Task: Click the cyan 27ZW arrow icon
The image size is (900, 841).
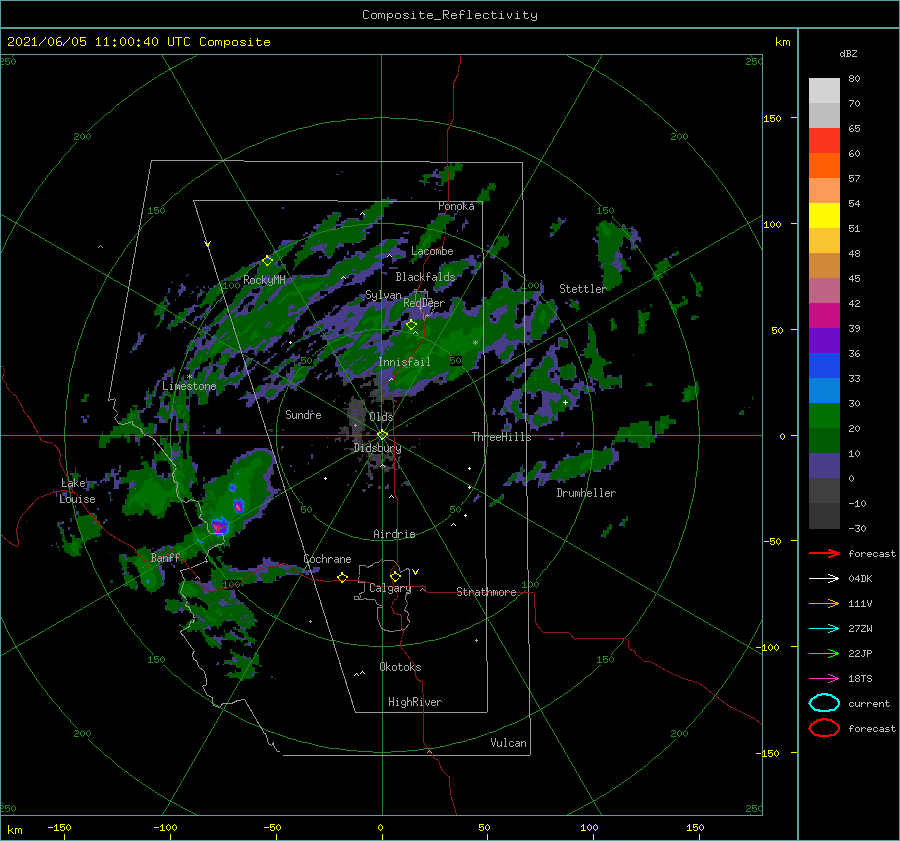Action: point(824,629)
